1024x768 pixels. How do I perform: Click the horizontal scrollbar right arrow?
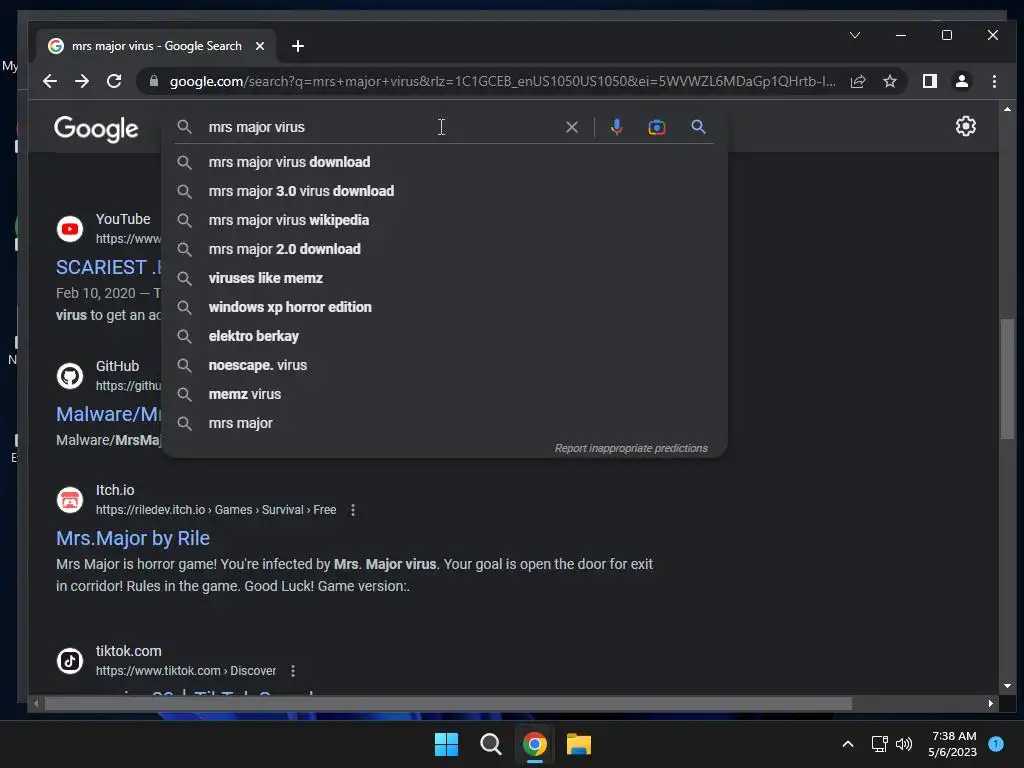pos(991,703)
